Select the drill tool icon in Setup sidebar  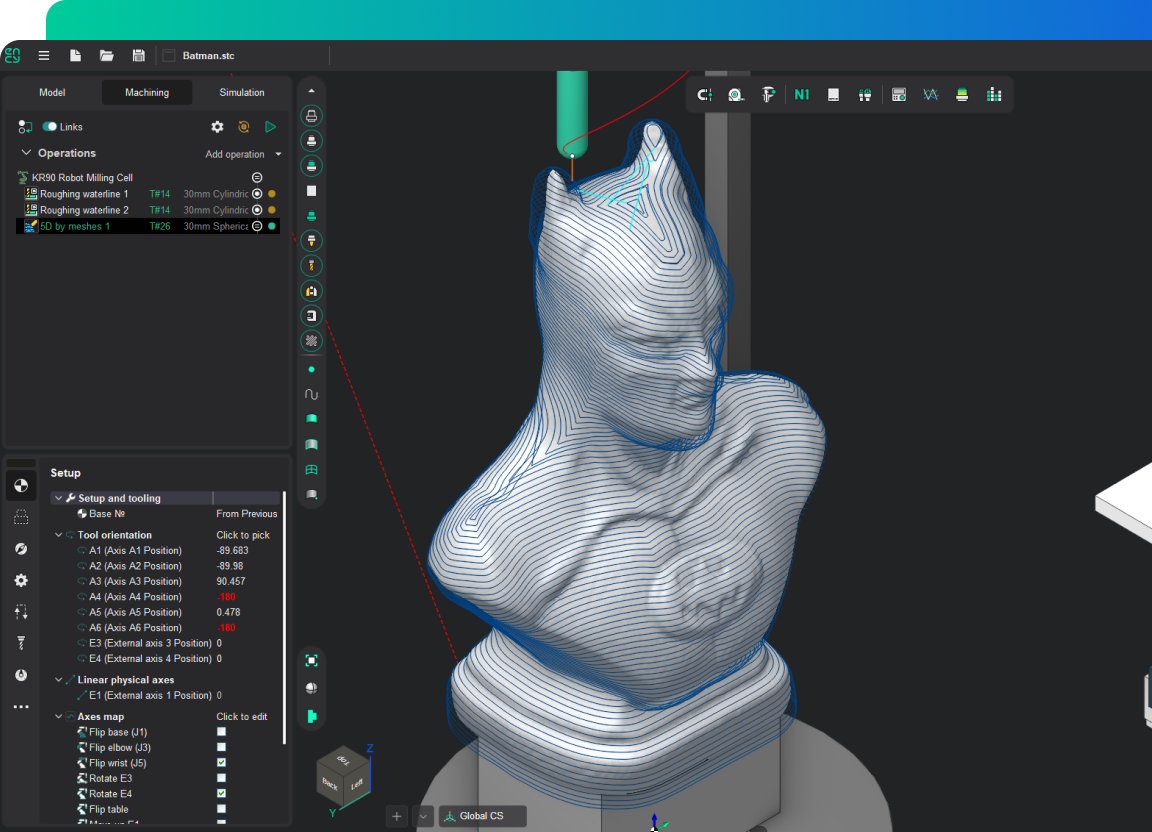(21, 643)
